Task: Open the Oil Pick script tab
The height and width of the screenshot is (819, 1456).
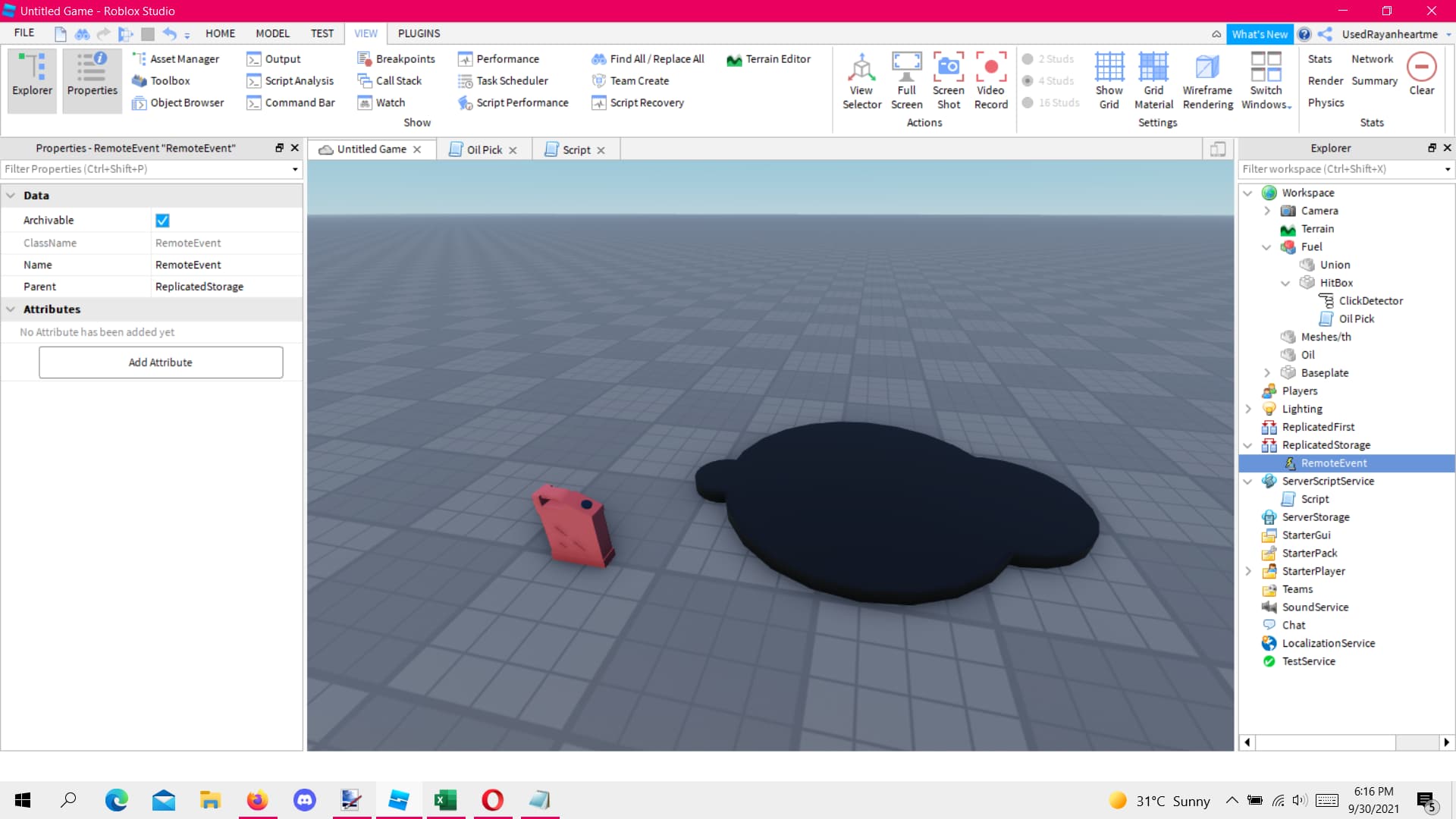Action: tap(483, 150)
